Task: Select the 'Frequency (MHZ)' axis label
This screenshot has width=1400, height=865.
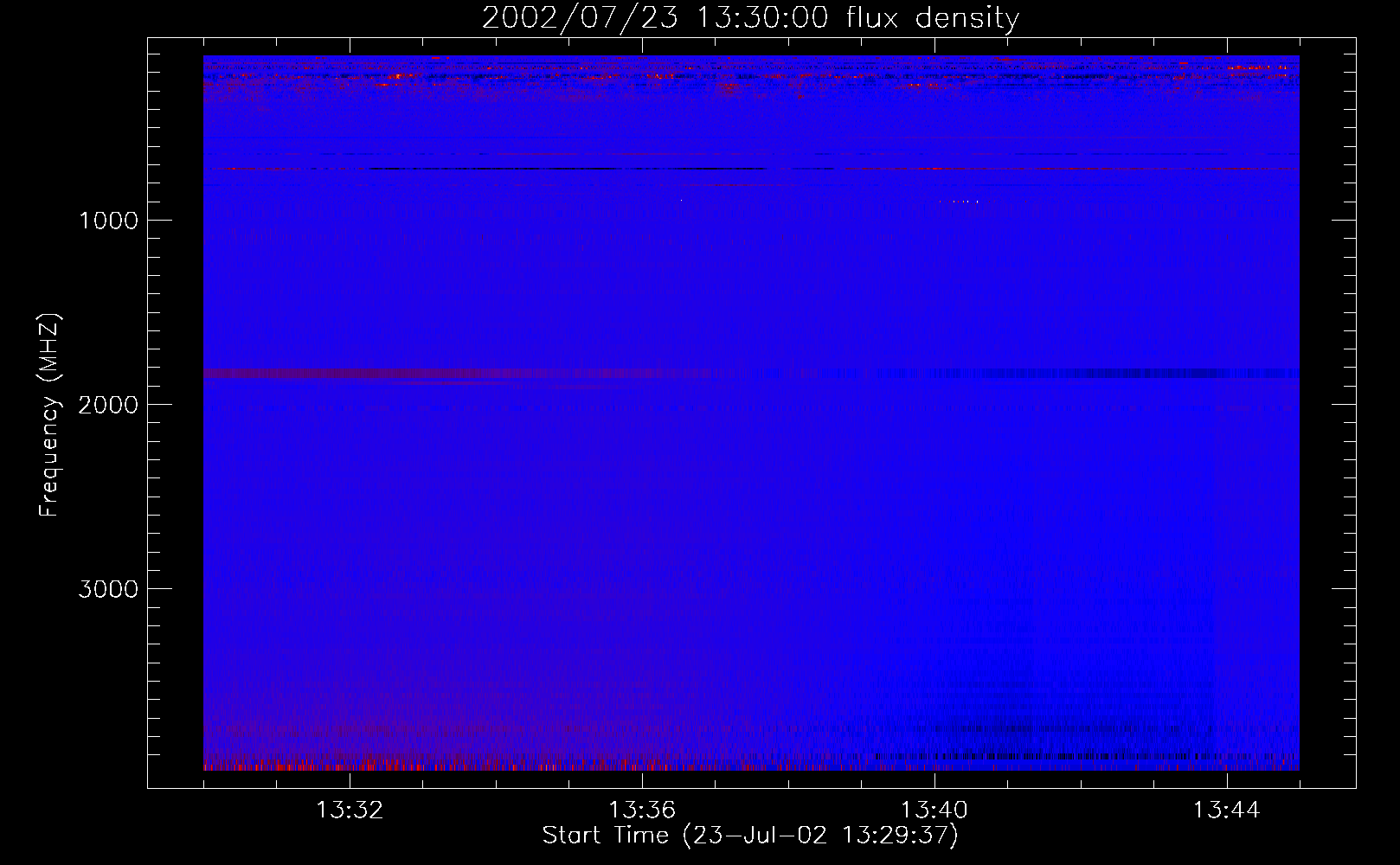Action: (50, 415)
